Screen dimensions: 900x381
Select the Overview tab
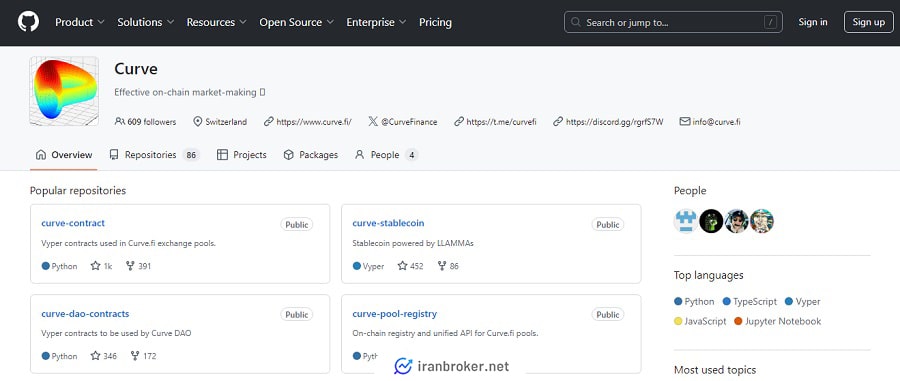click(64, 155)
